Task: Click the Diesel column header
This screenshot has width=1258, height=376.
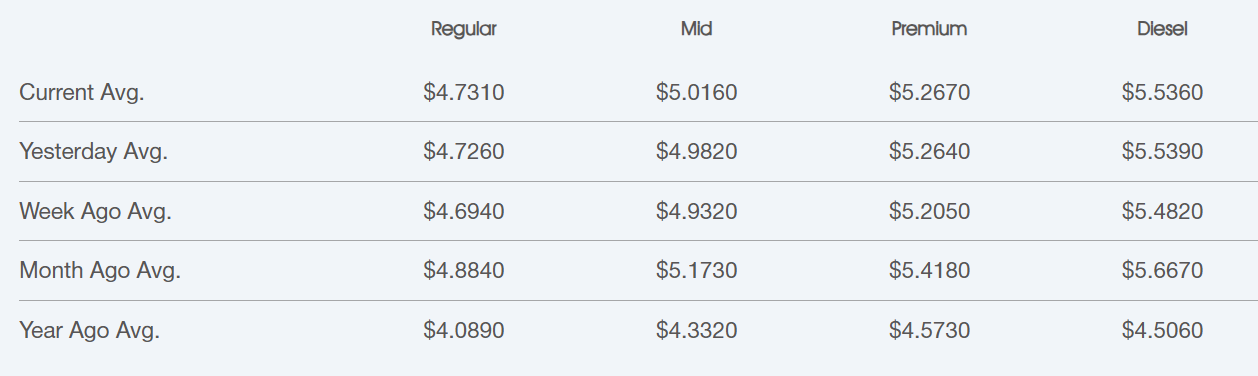Action: 1162,29
